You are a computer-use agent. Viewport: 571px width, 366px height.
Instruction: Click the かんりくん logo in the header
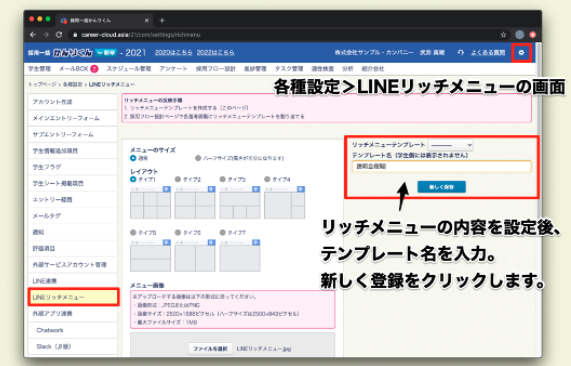(72, 52)
